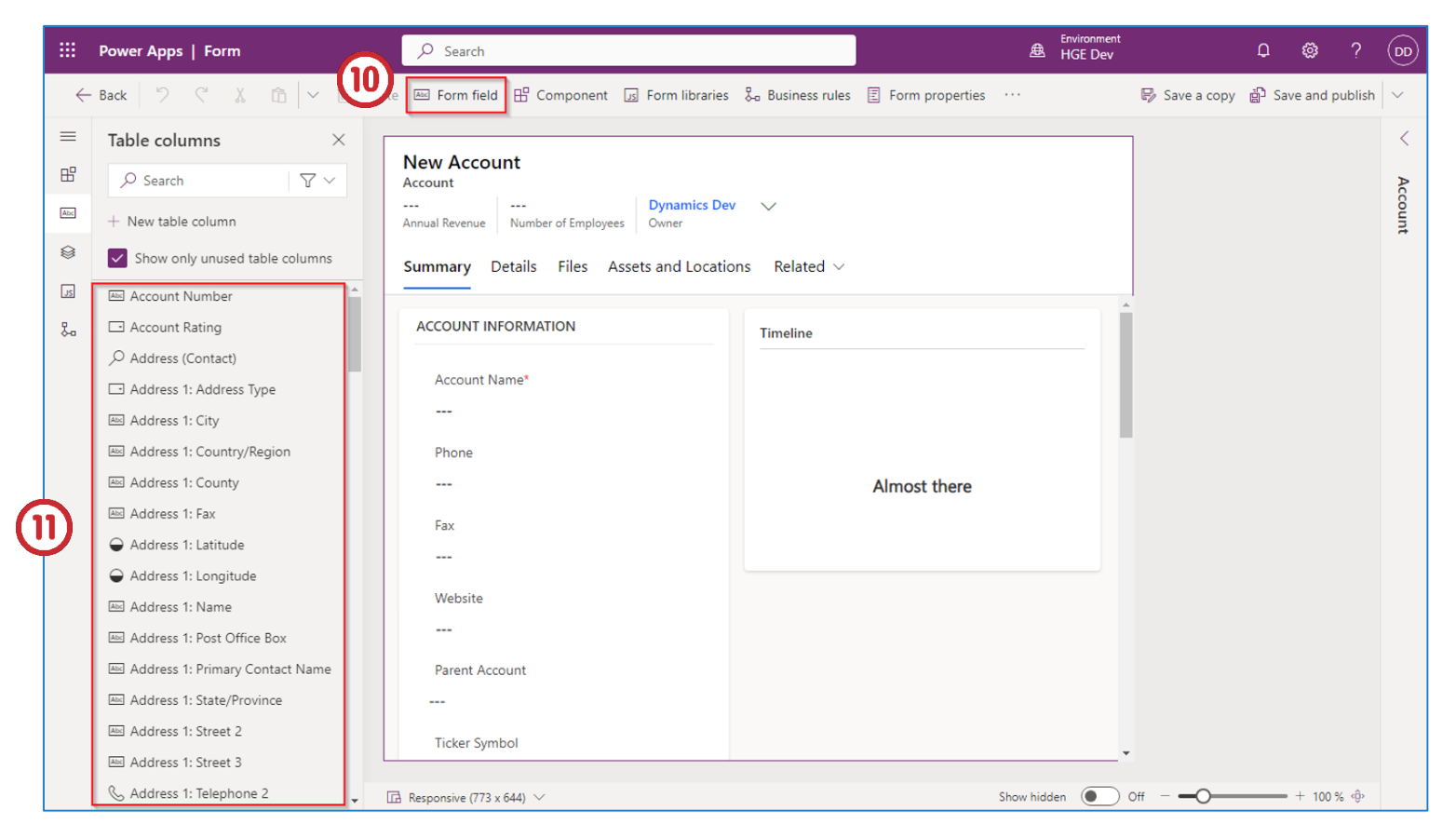This screenshot has height=838, width=1456.
Task: Open Tree view layers icon in left rail
Action: tap(68, 252)
